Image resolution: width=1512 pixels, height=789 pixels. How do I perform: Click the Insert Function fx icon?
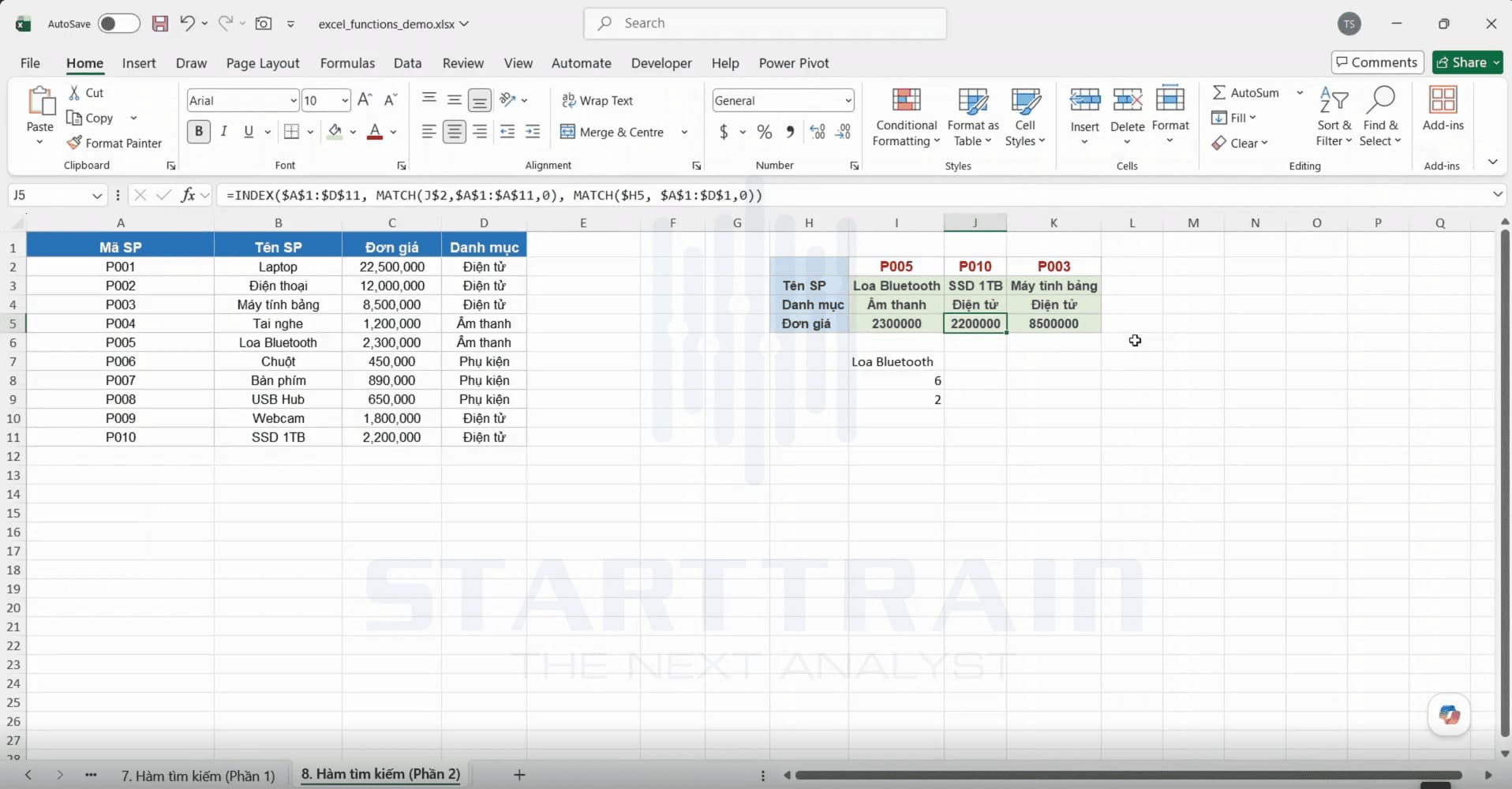coord(188,195)
